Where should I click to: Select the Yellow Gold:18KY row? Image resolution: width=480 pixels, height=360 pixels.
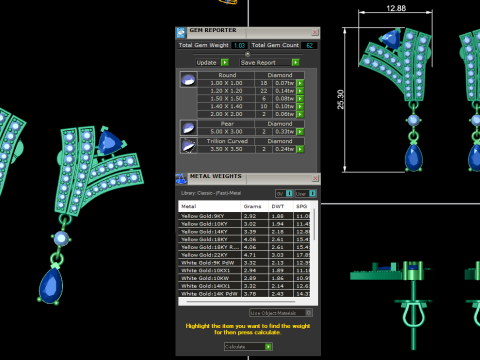(244, 239)
